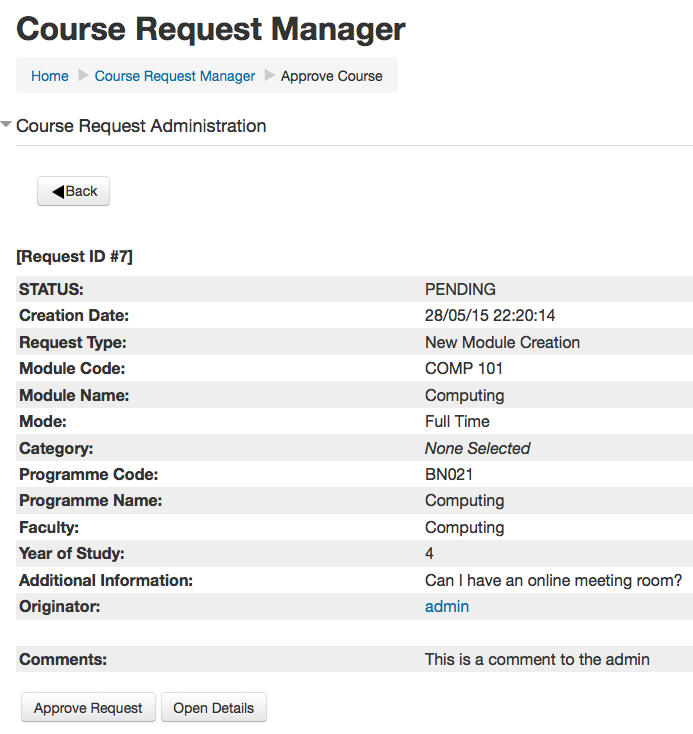Viewport: 693px width, 734px height.
Task: Select the Approve Course breadcrumb item
Action: 331,76
